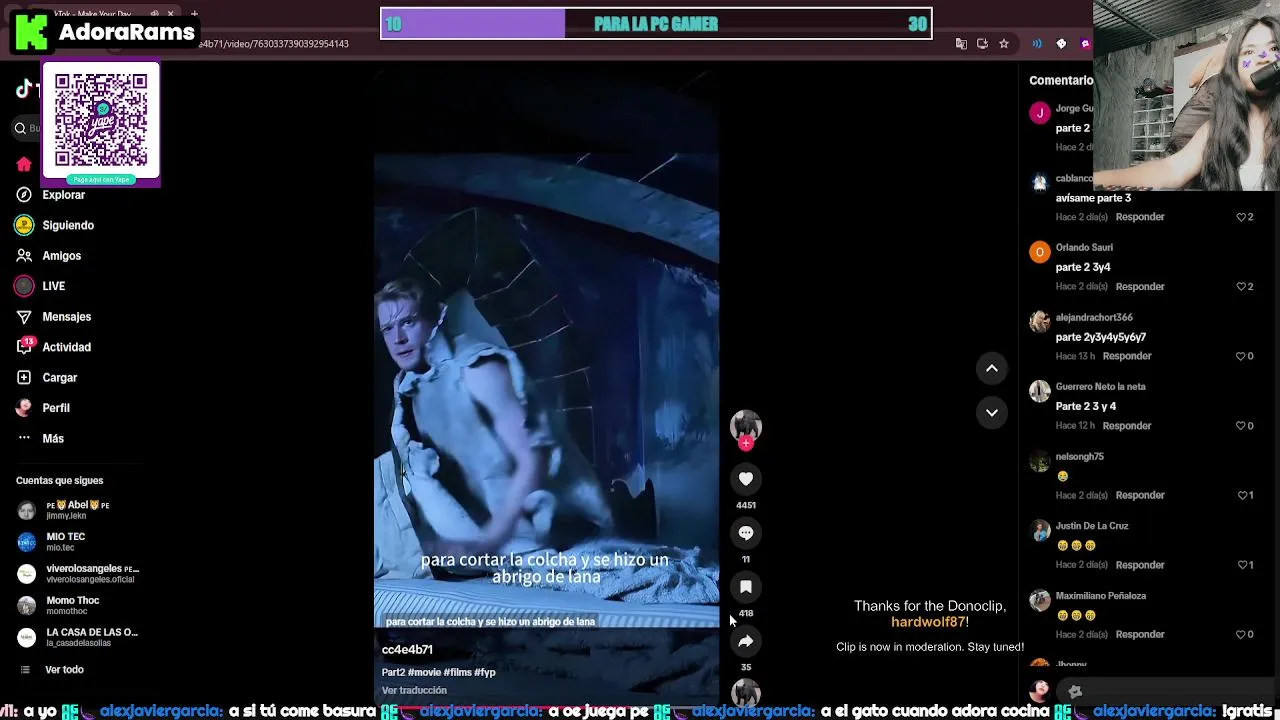
Task: Save video with the bookmark icon
Action: click(x=746, y=587)
